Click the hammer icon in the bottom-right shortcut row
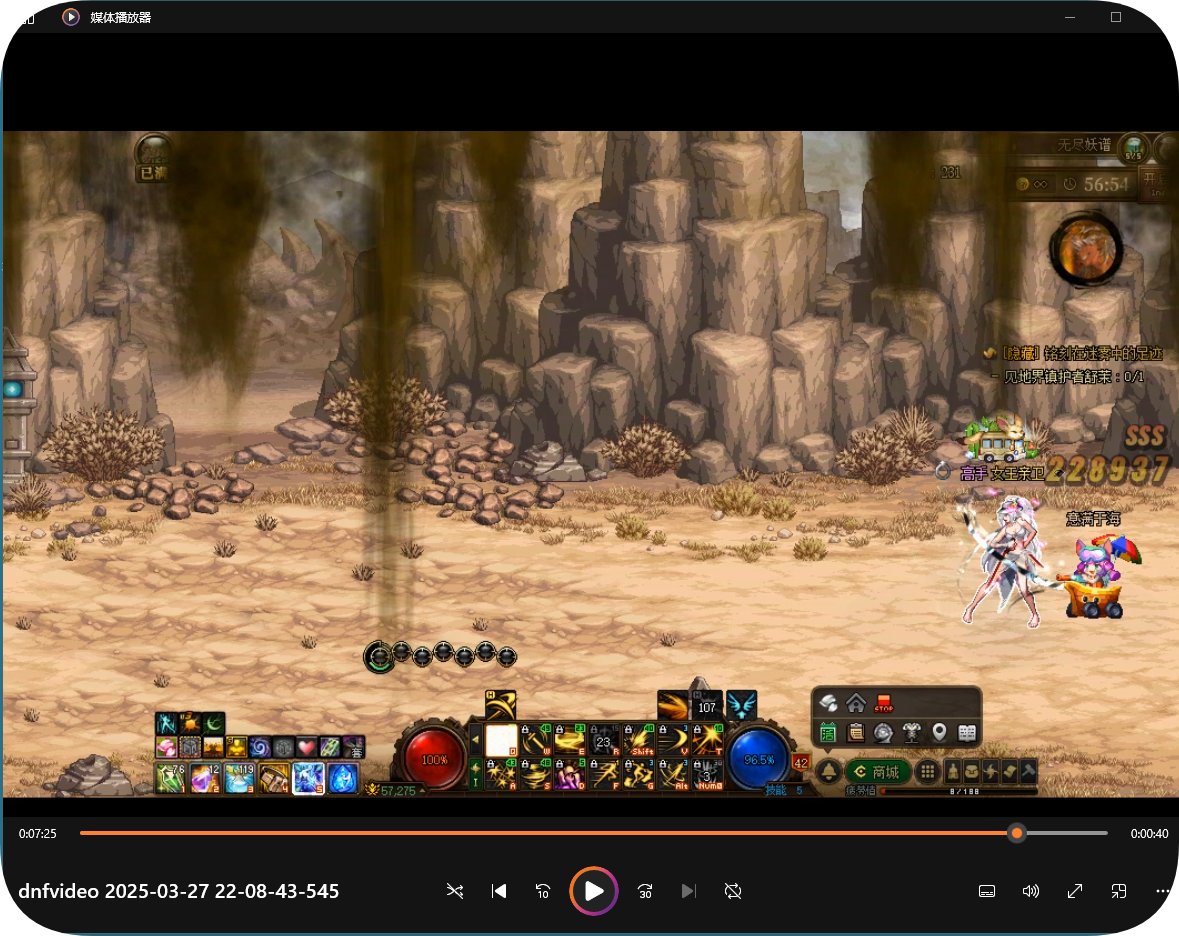 tap(1028, 771)
